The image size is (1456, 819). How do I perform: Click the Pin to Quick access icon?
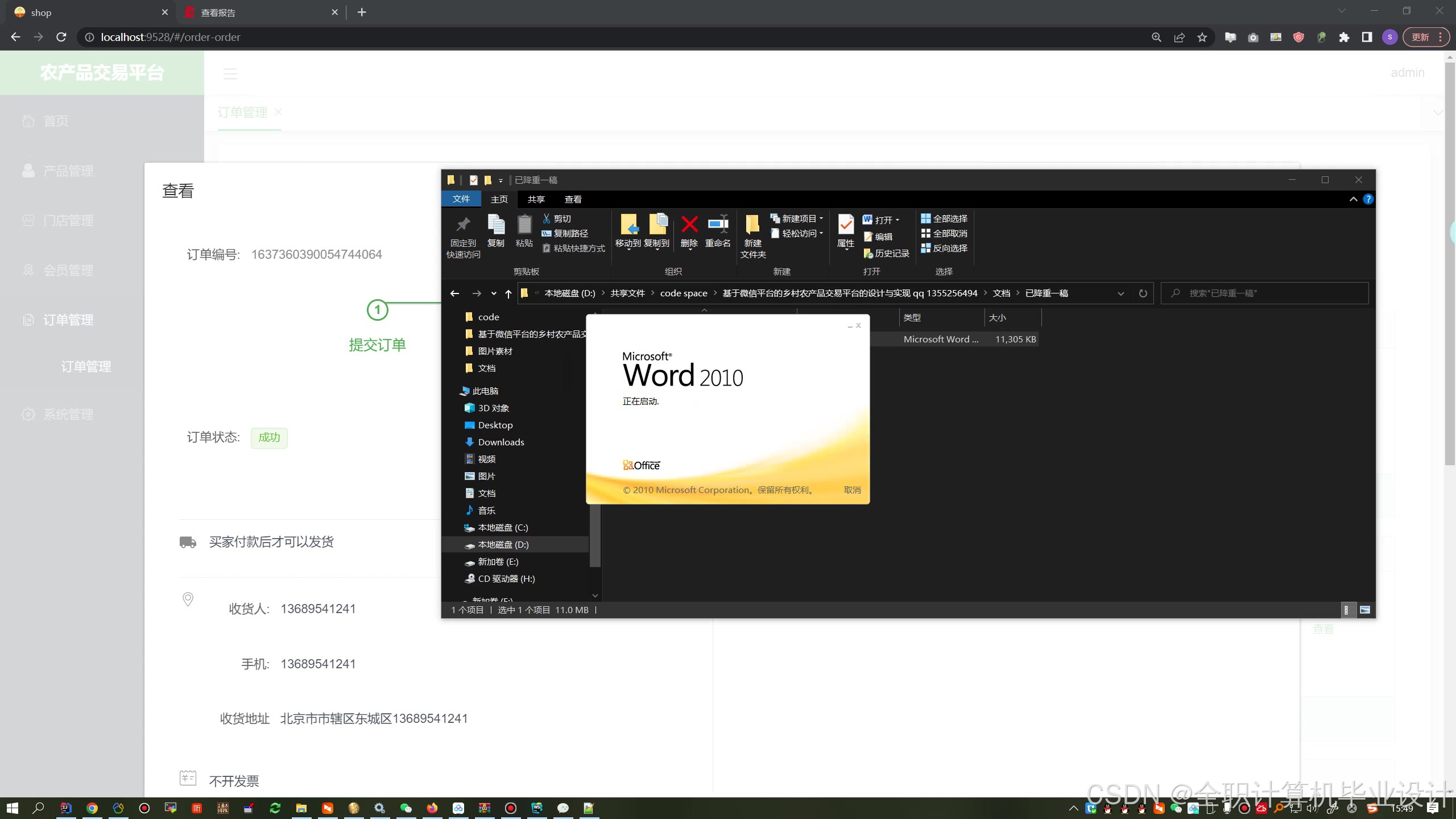tap(463, 225)
